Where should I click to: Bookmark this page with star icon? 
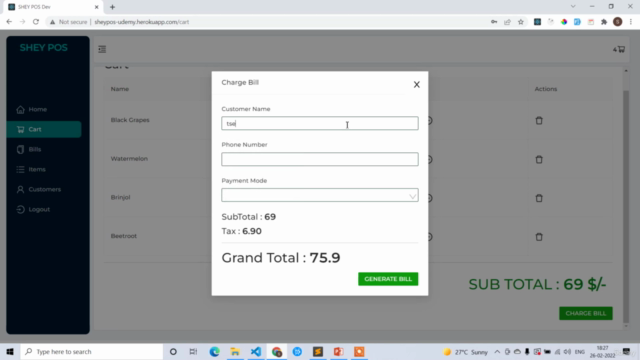521,22
